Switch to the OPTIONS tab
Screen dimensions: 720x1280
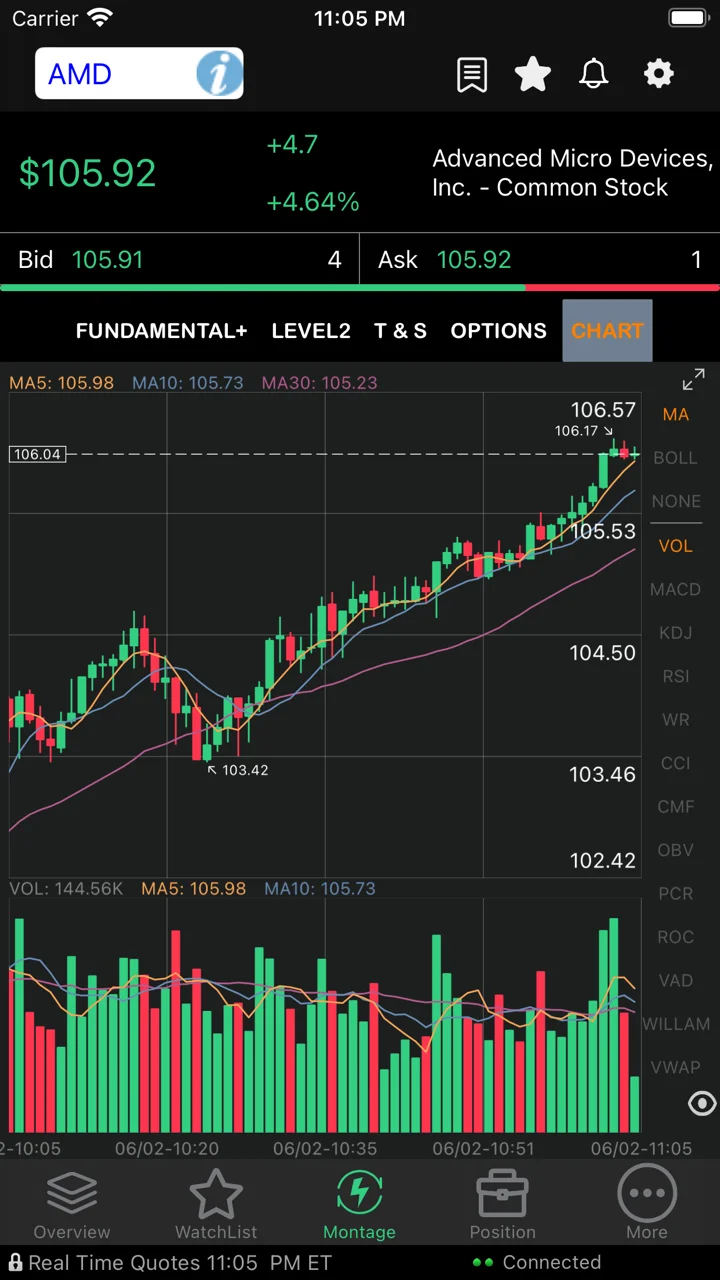[x=499, y=331]
